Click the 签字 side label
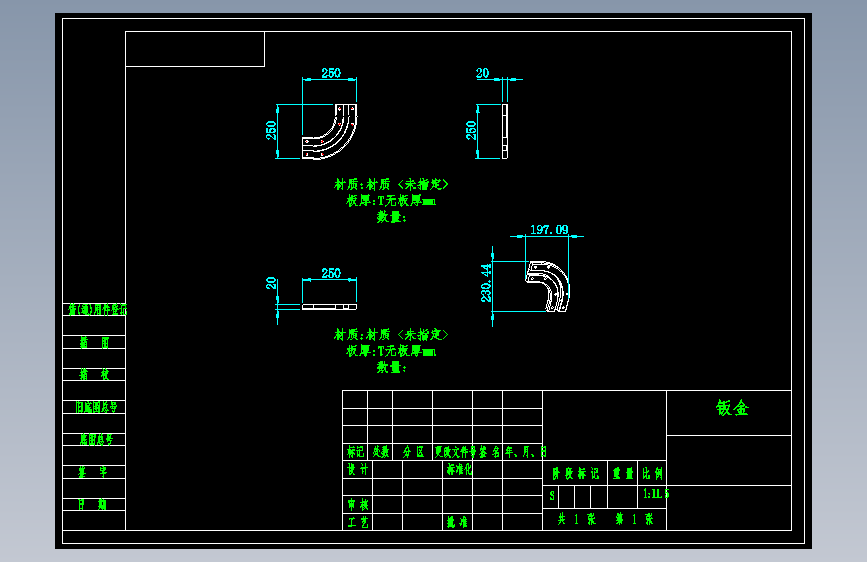 (92, 472)
